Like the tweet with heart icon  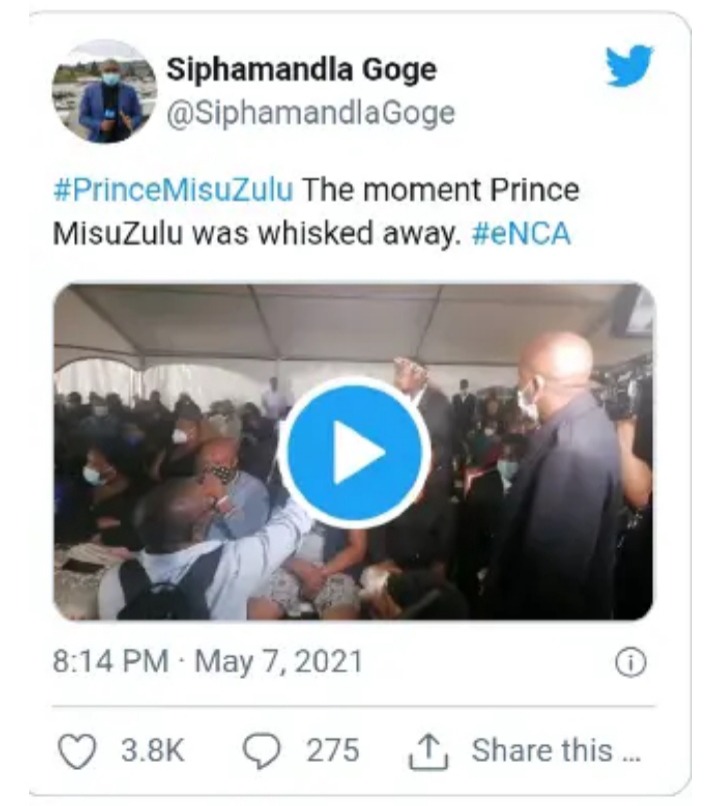pyautogui.click(x=77, y=751)
